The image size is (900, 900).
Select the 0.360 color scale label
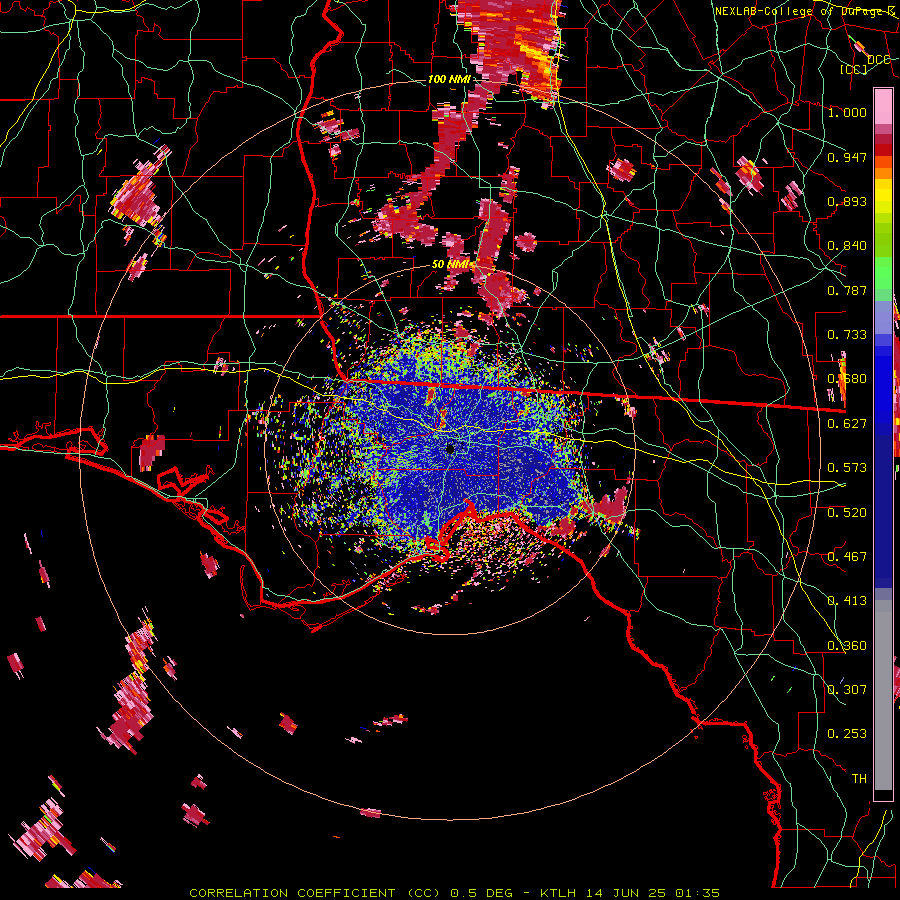click(x=847, y=646)
